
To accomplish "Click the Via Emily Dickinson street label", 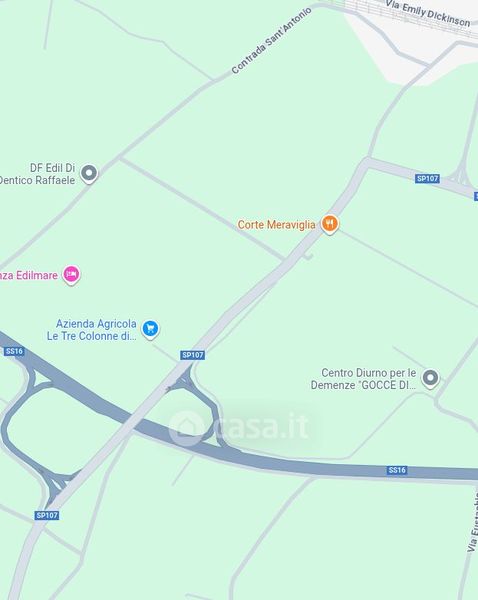I will pos(428,13).
